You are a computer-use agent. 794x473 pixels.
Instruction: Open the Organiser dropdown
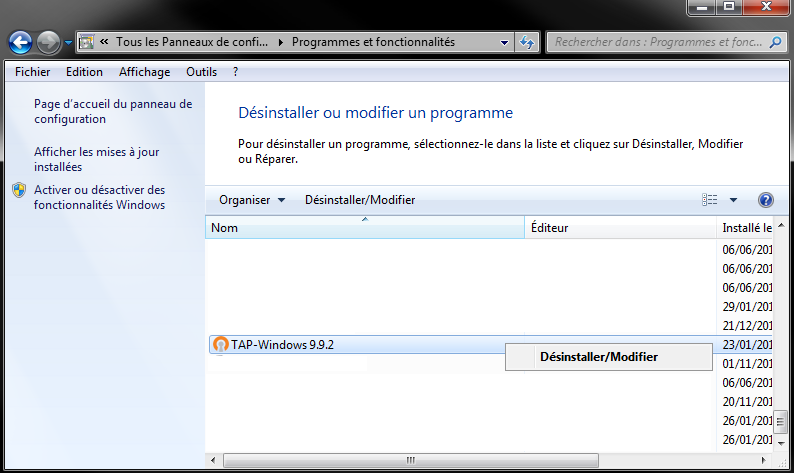[252, 200]
